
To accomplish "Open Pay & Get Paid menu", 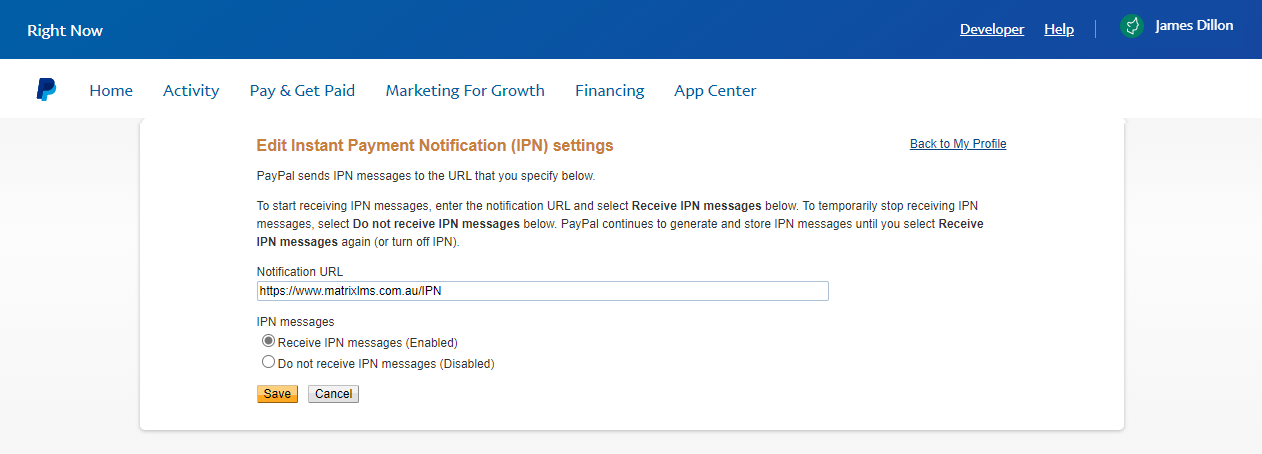I will [302, 90].
